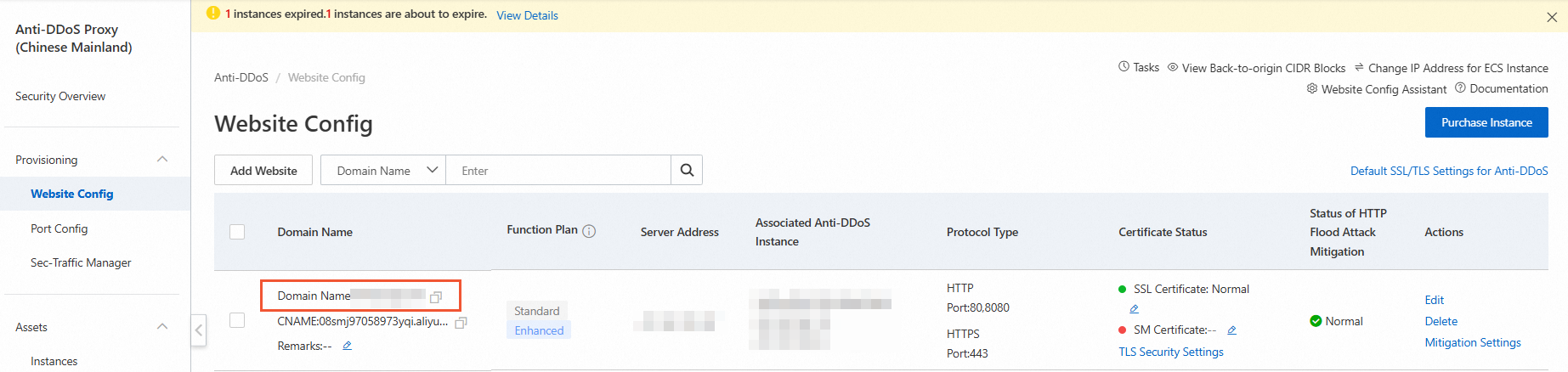The image size is (1568, 372).
Task: Open TLS Security Settings
Action: click(x=1171, y=352)
